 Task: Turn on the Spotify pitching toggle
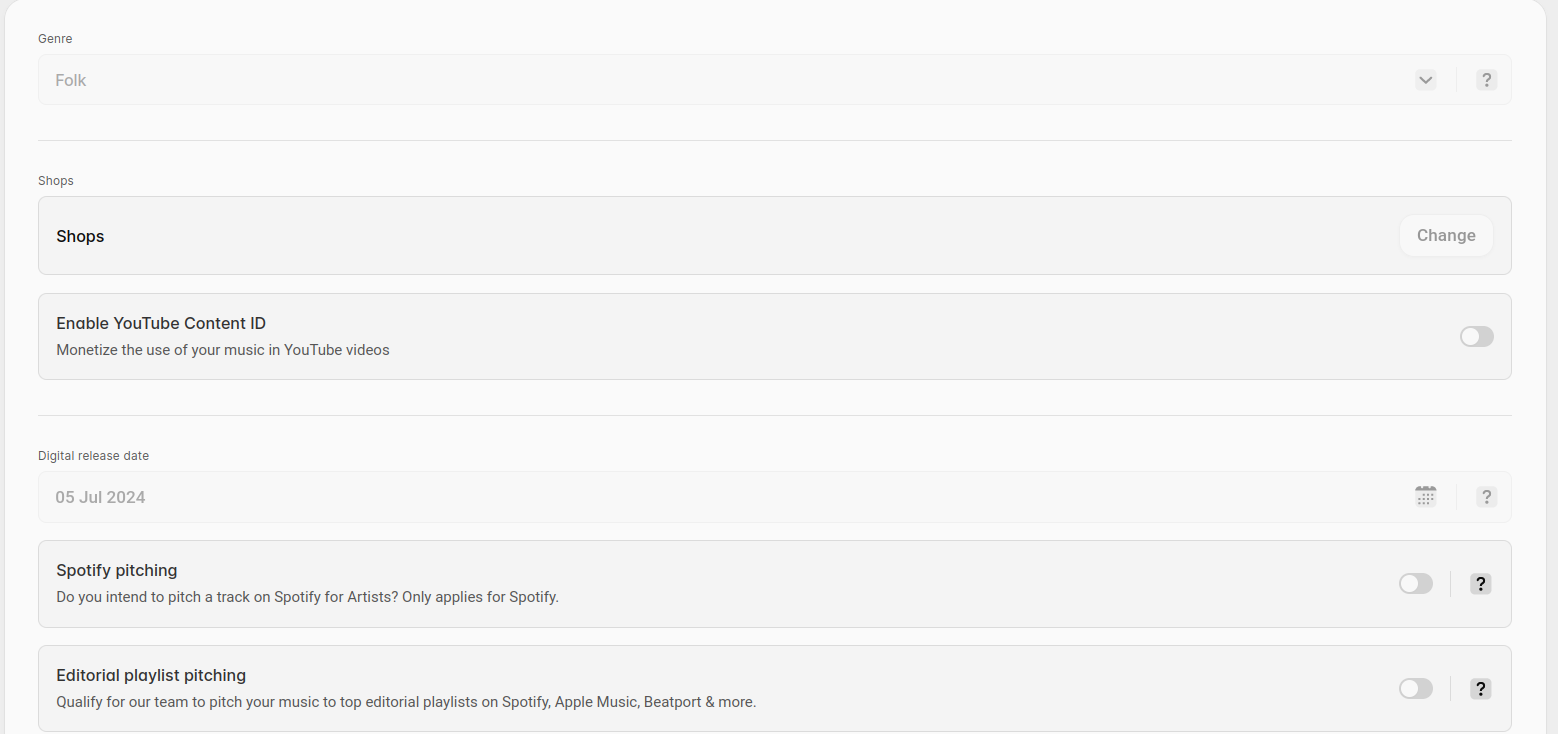[x=1415, y=584]
